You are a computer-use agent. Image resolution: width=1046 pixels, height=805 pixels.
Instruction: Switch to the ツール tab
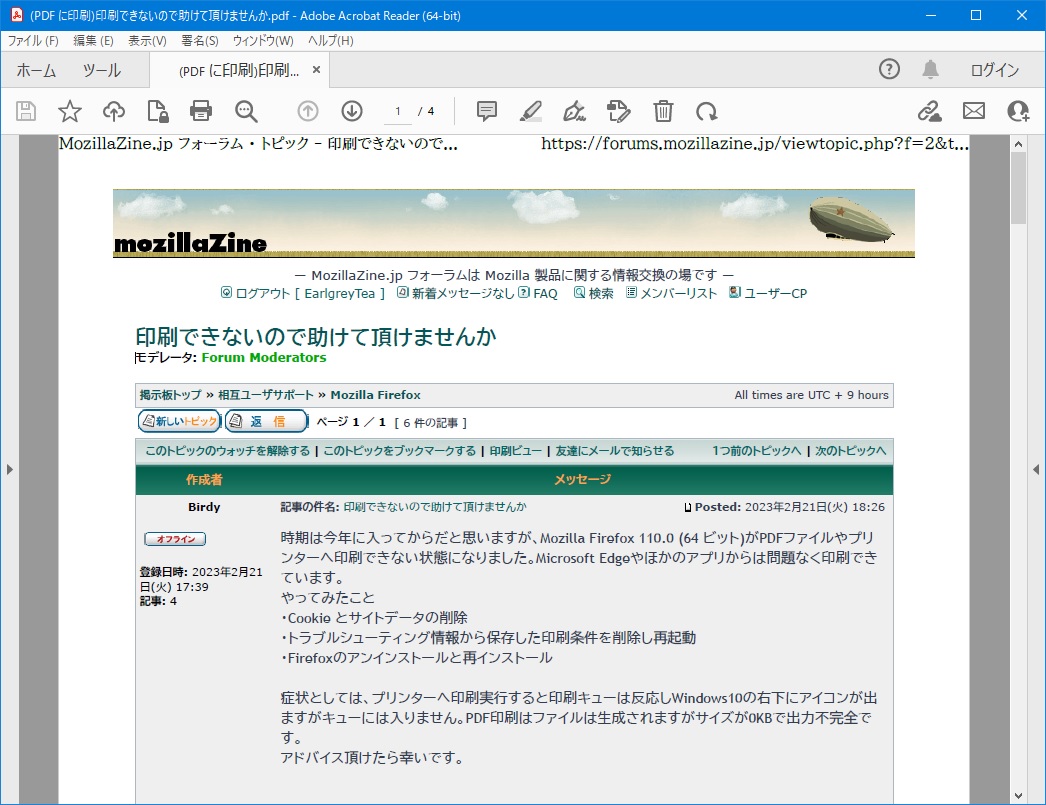coord(101,70)
